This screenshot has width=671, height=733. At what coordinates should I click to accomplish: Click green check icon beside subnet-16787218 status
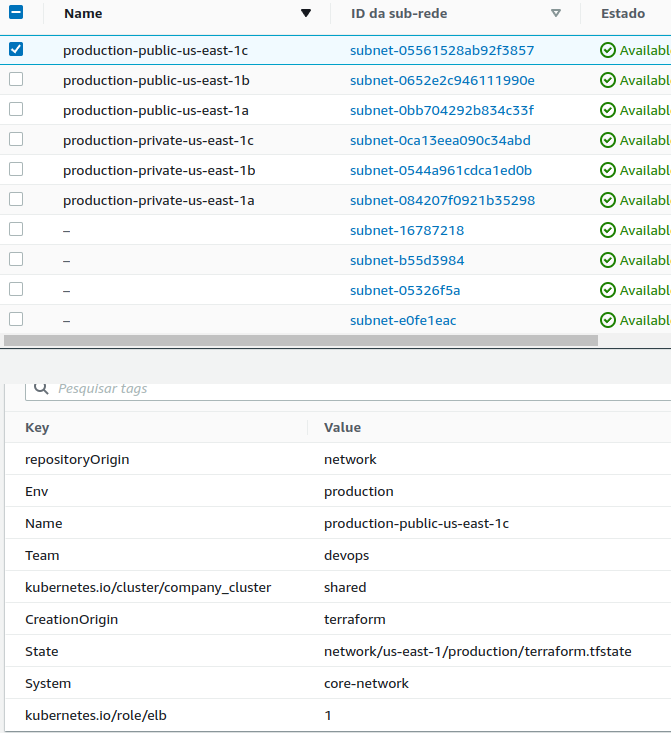click(607, 230)
